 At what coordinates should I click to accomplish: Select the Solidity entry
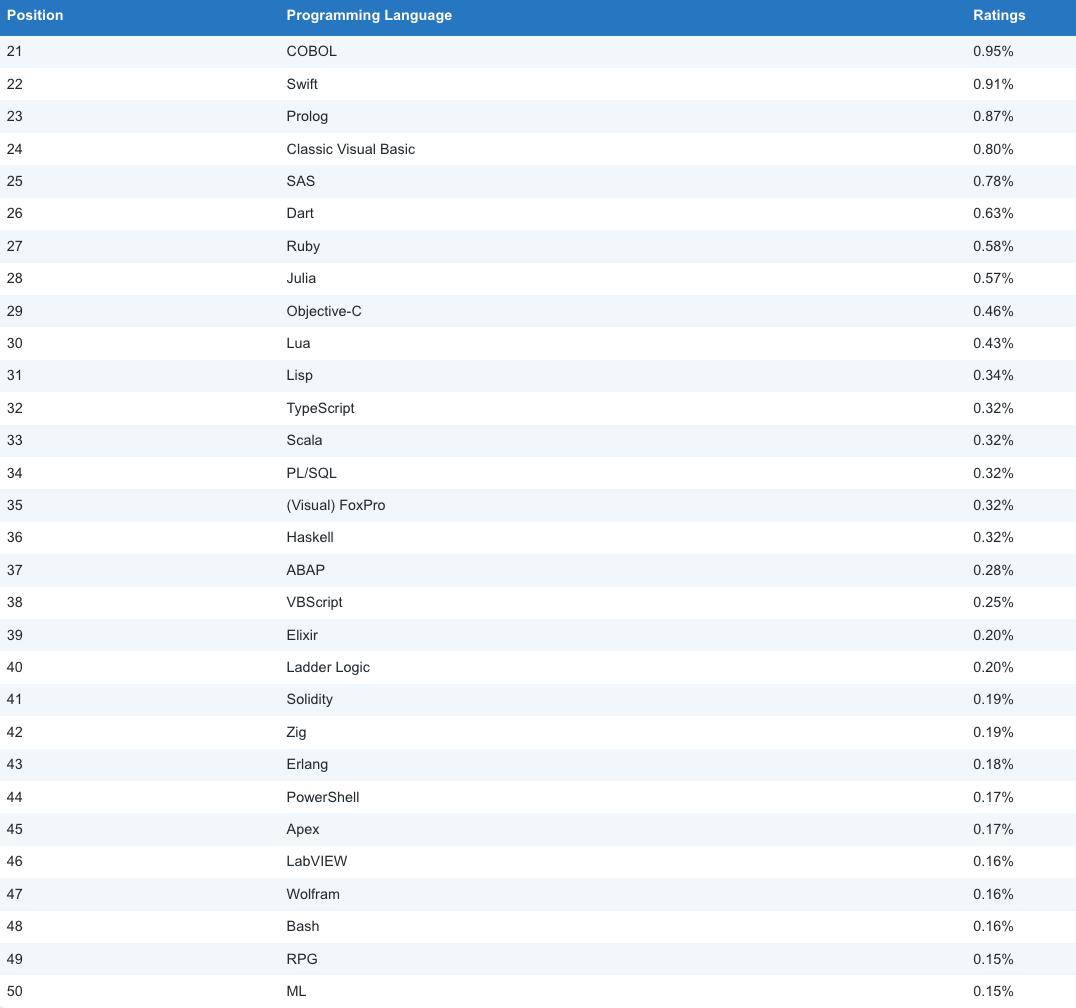[x=309, y=699]
